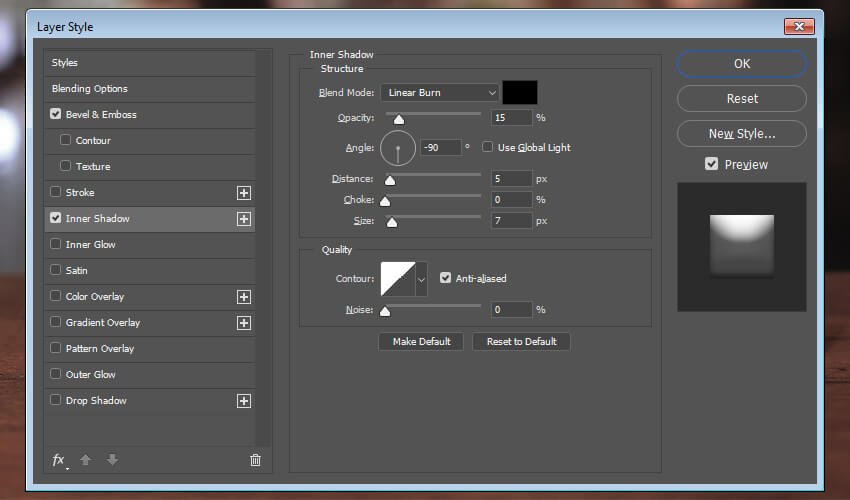Viewport: 850px width, 500px height.
Task: Click the move effect up arrow
Action: coord(85,460)
